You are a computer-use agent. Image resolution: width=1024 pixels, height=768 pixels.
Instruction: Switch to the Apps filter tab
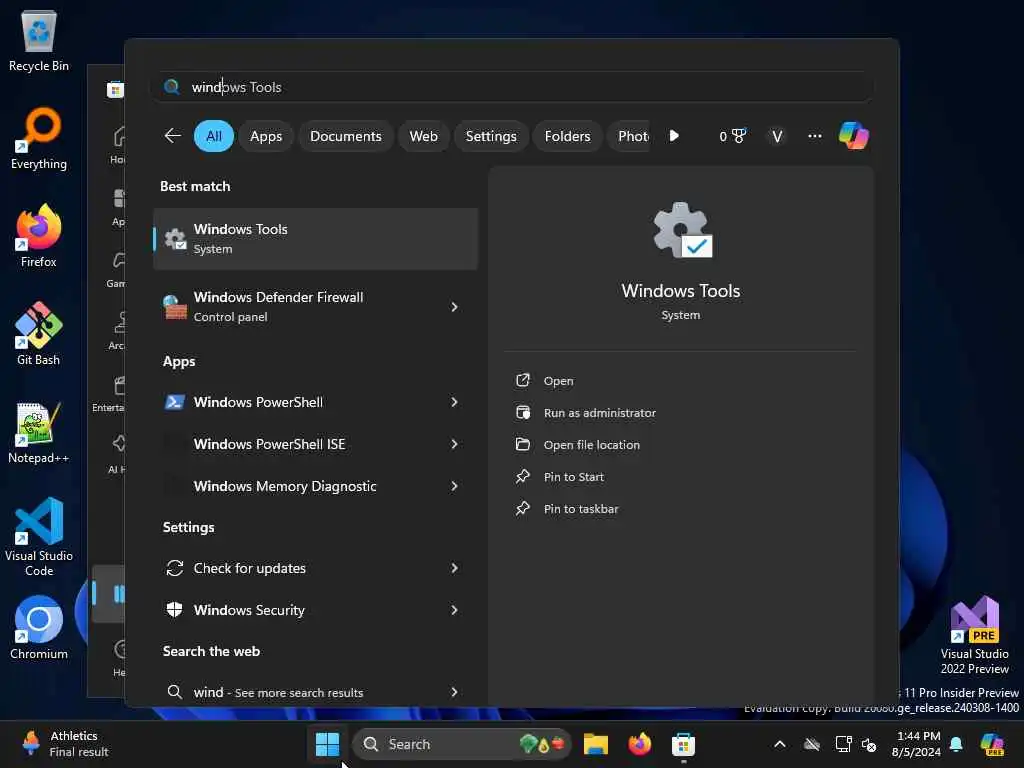pos(266,136)
